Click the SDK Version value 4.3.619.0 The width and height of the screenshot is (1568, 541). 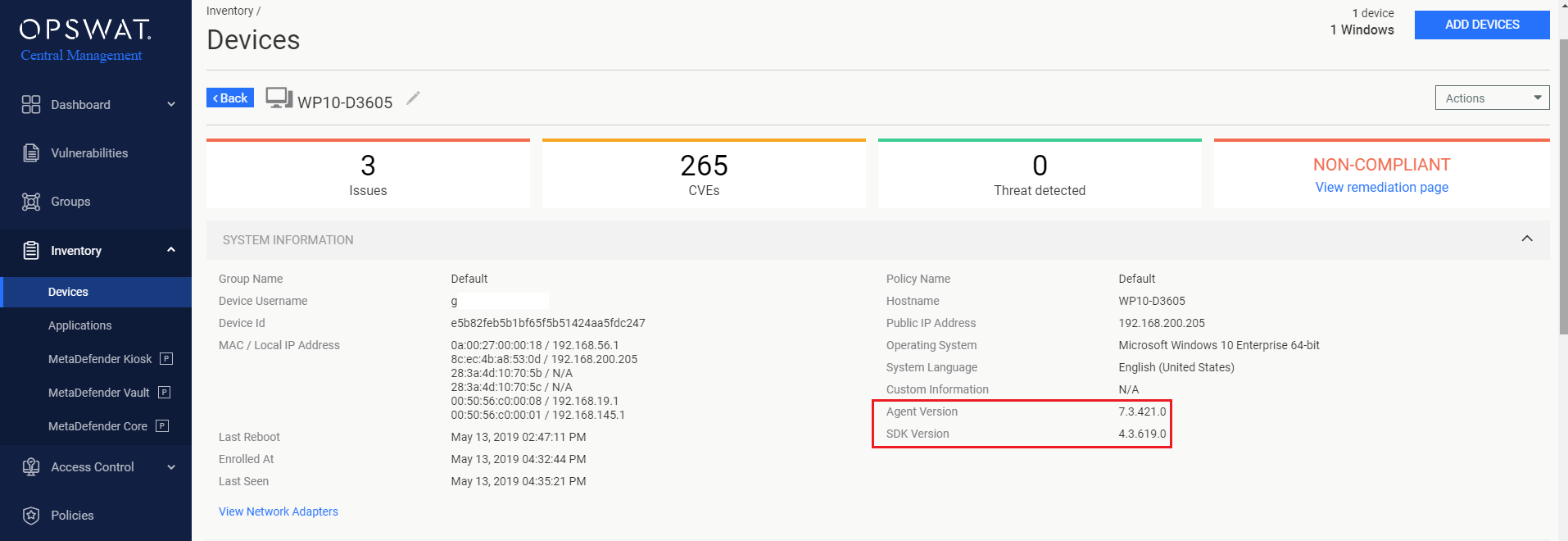[1142, 434]
